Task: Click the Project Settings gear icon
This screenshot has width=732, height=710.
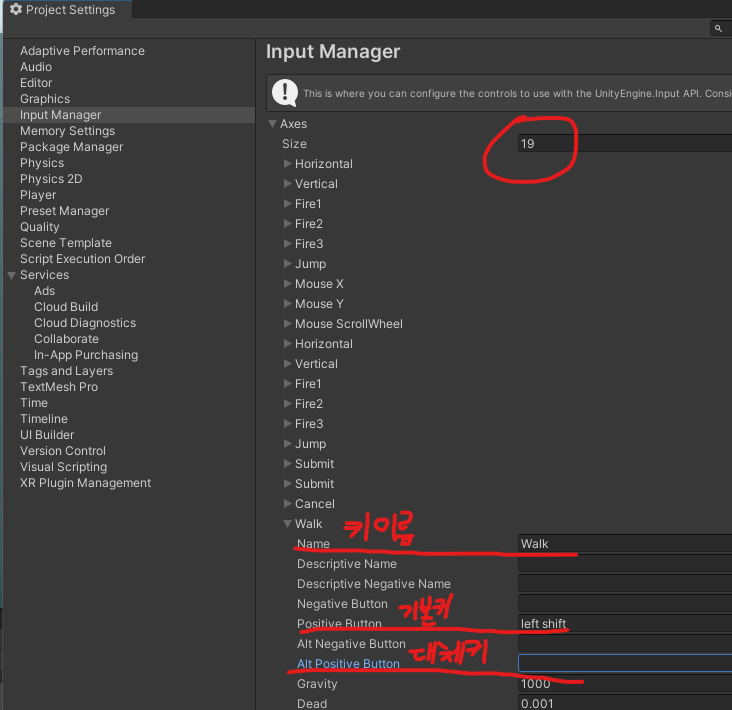Action: coord(15,10)
